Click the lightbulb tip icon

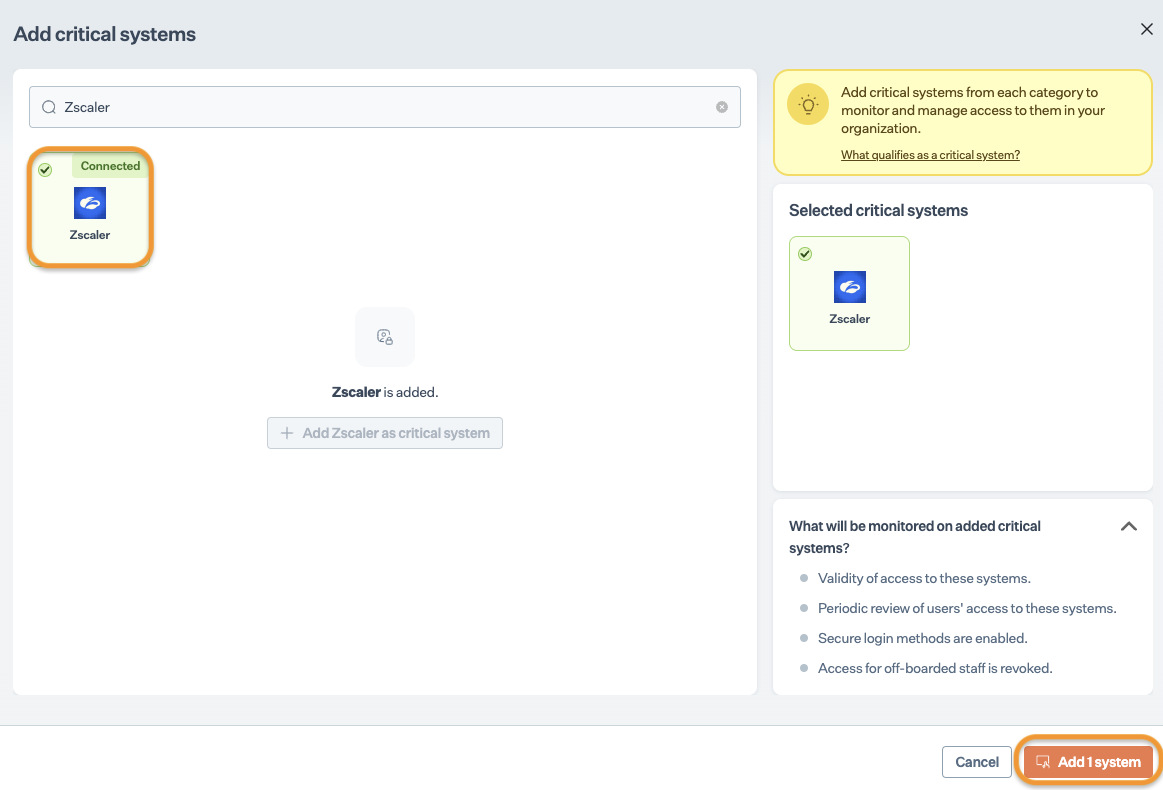(x=808, y=104)
